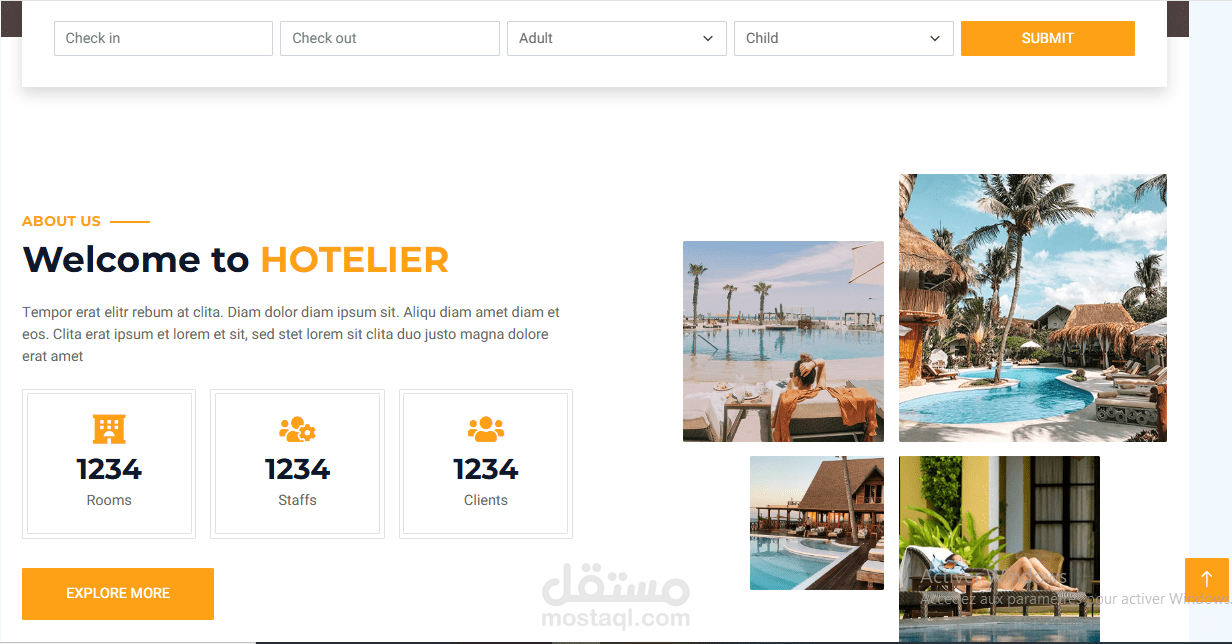This screenshot has width=1232, height=644.
Task: Click the back-to-top arrow button
Action: [1206, 580]
